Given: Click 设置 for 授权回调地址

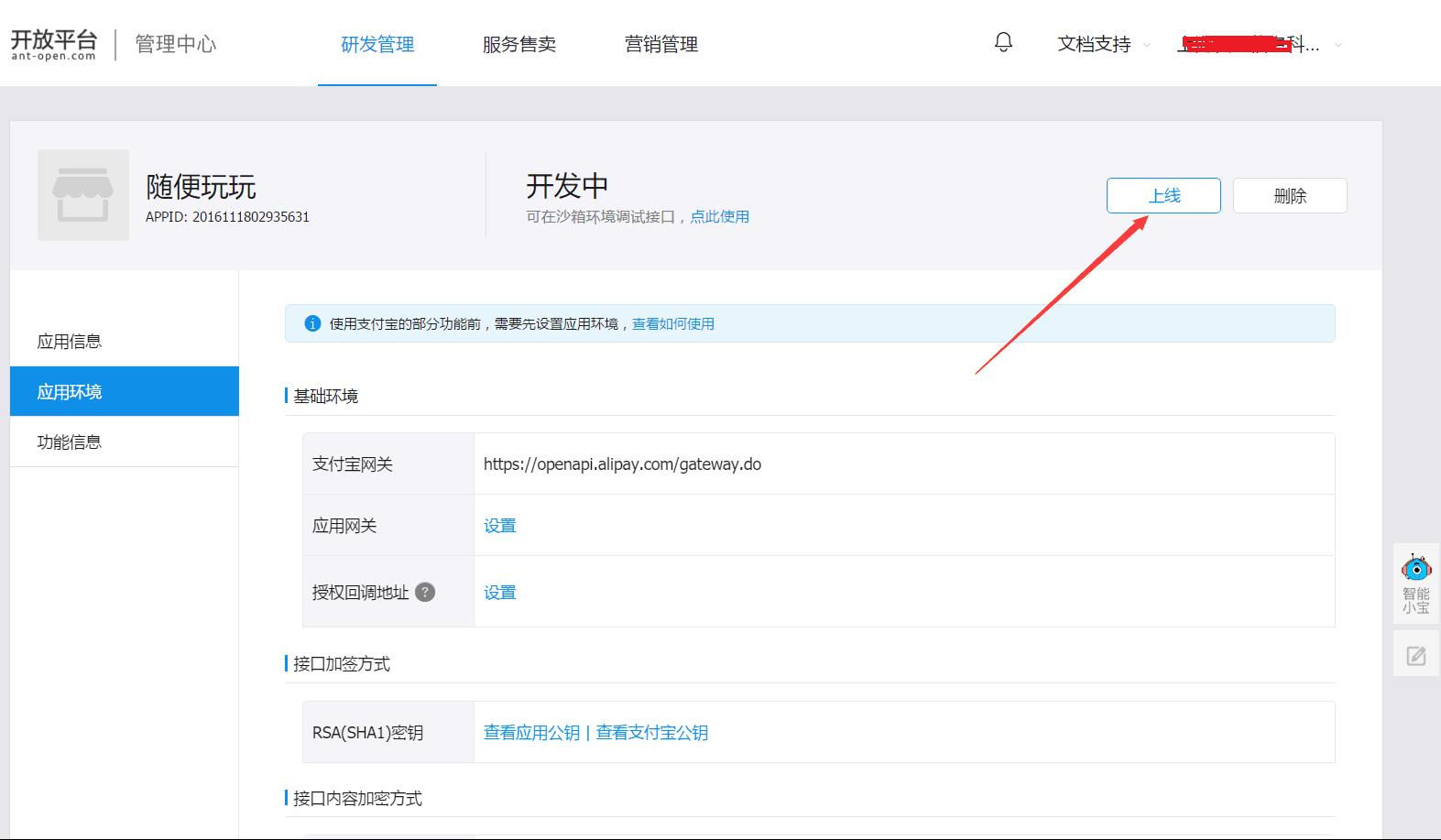Looking at the screenshot, I should pos(500,593).
